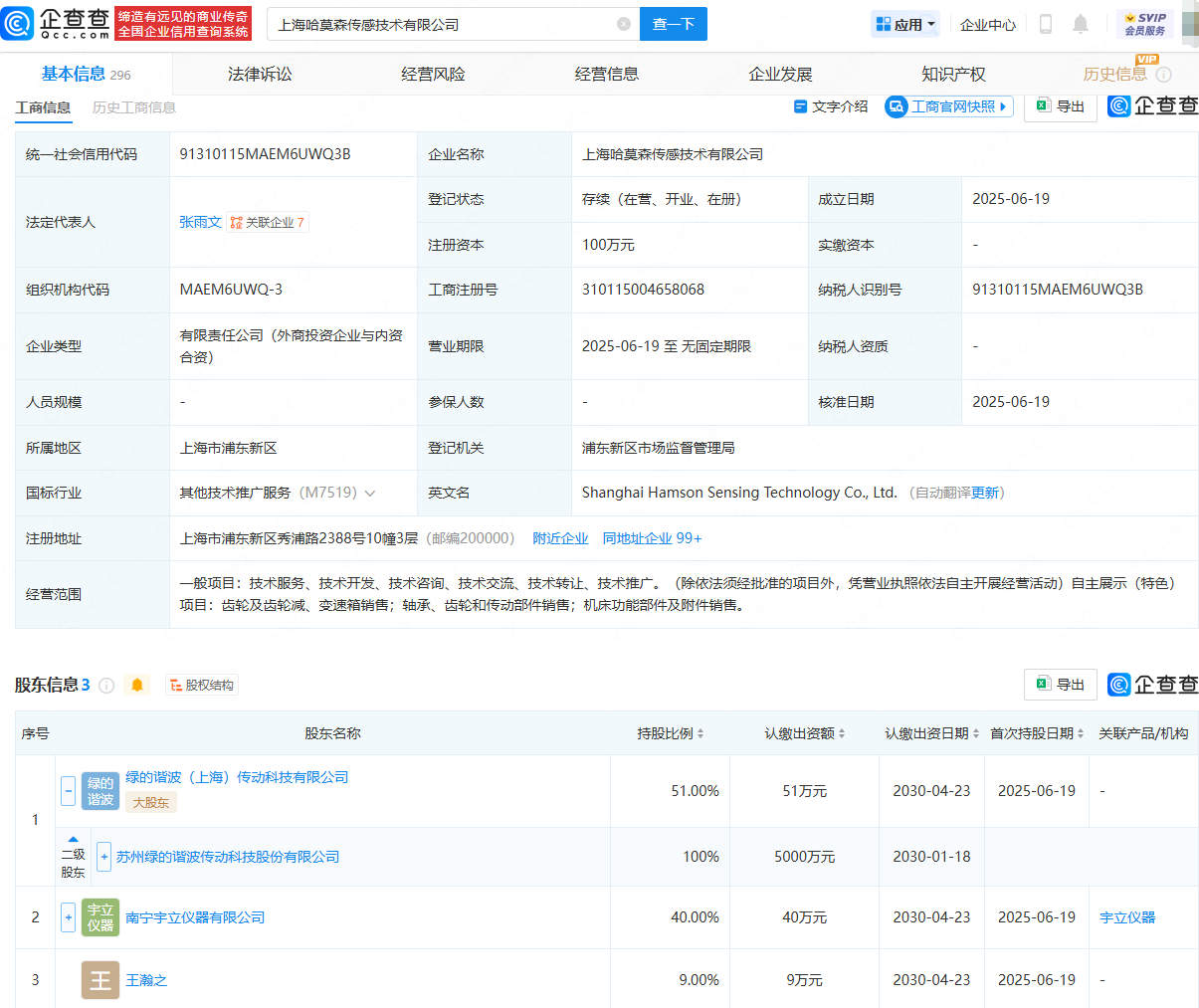Screen dimensions: 1199x1008
Task: Select 历史工商信息 sub-tab
Action: click(x=134, y=107)
